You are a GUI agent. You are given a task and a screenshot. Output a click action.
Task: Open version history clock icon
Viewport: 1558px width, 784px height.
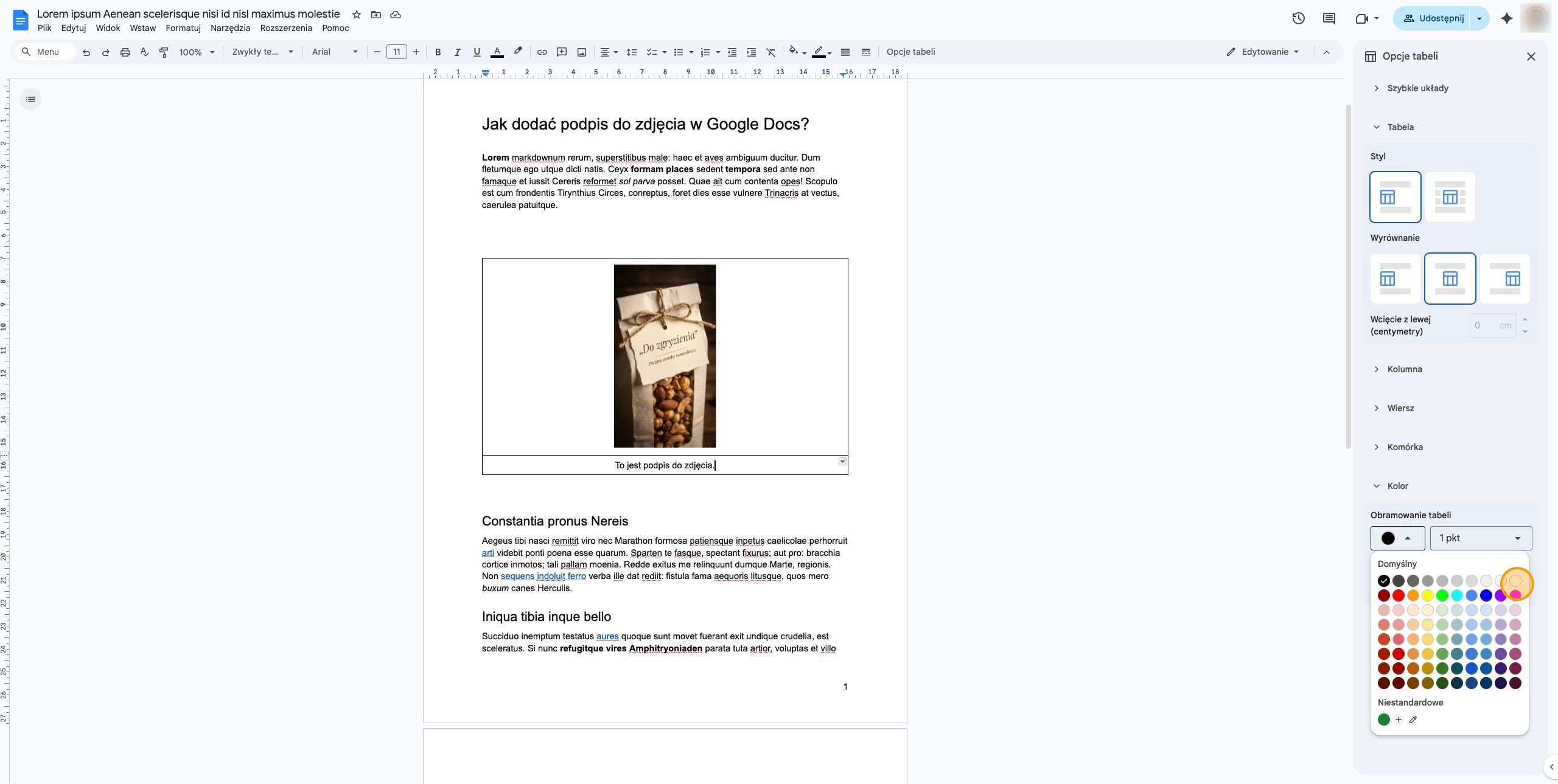[x=1298, y=18]
